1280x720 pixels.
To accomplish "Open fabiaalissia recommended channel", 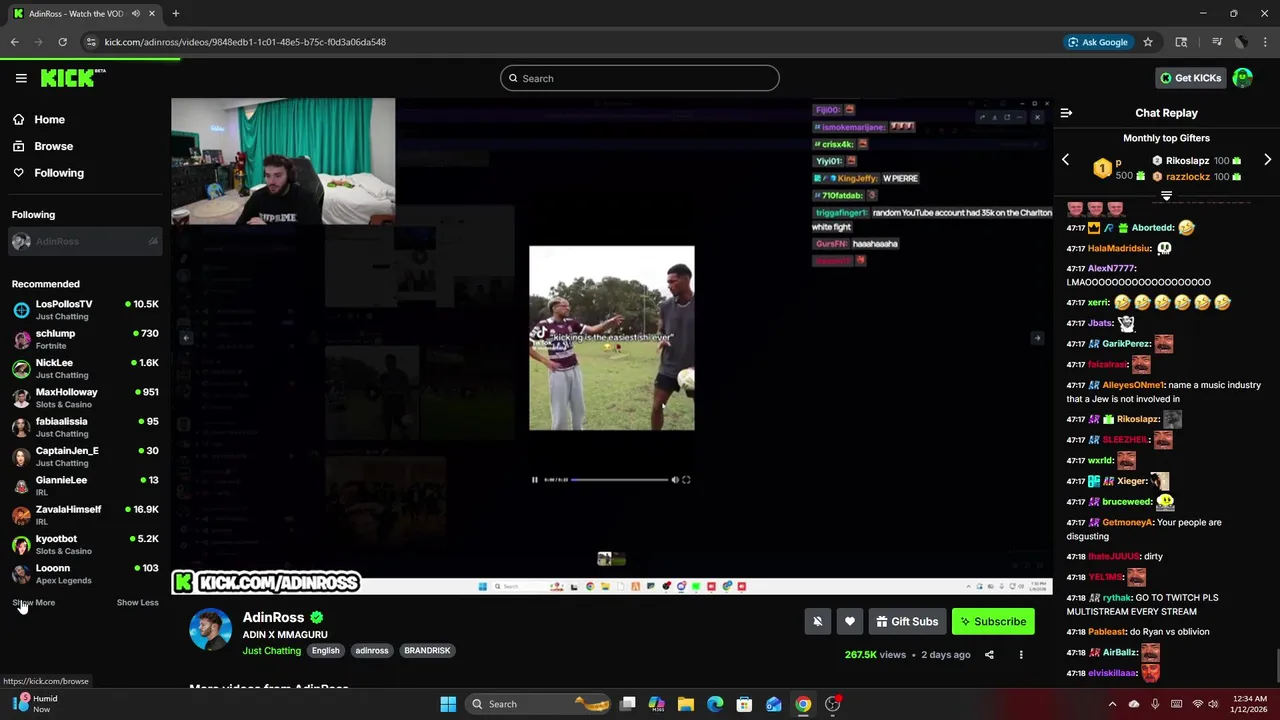I will (x=85, y=427).
